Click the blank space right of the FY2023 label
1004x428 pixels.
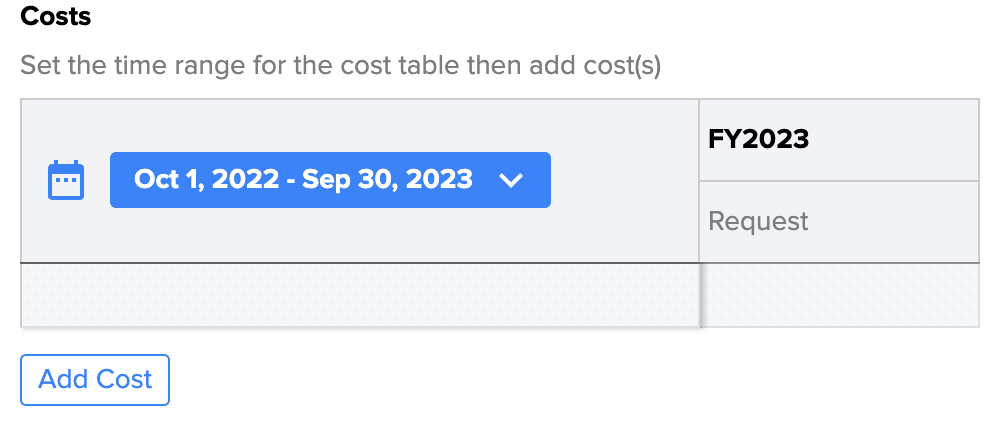click(894, 140)
